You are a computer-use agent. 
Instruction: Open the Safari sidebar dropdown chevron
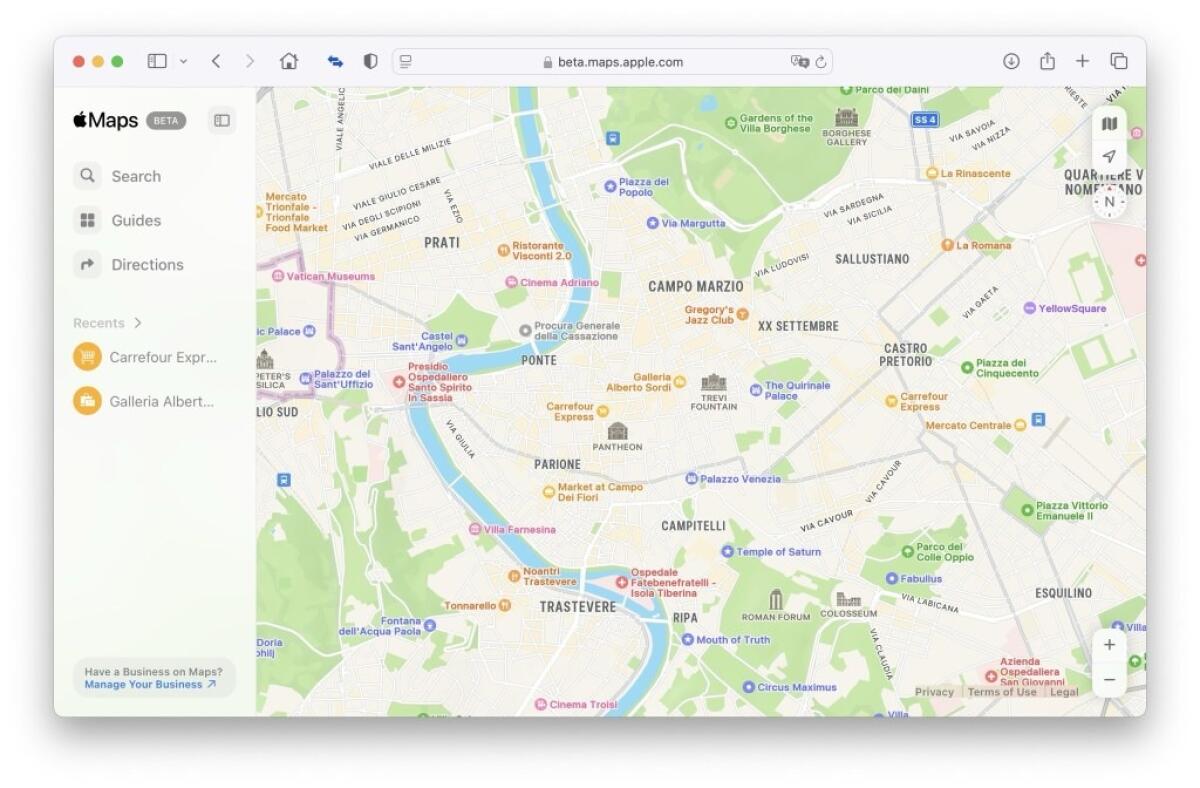tap(184, 61)
